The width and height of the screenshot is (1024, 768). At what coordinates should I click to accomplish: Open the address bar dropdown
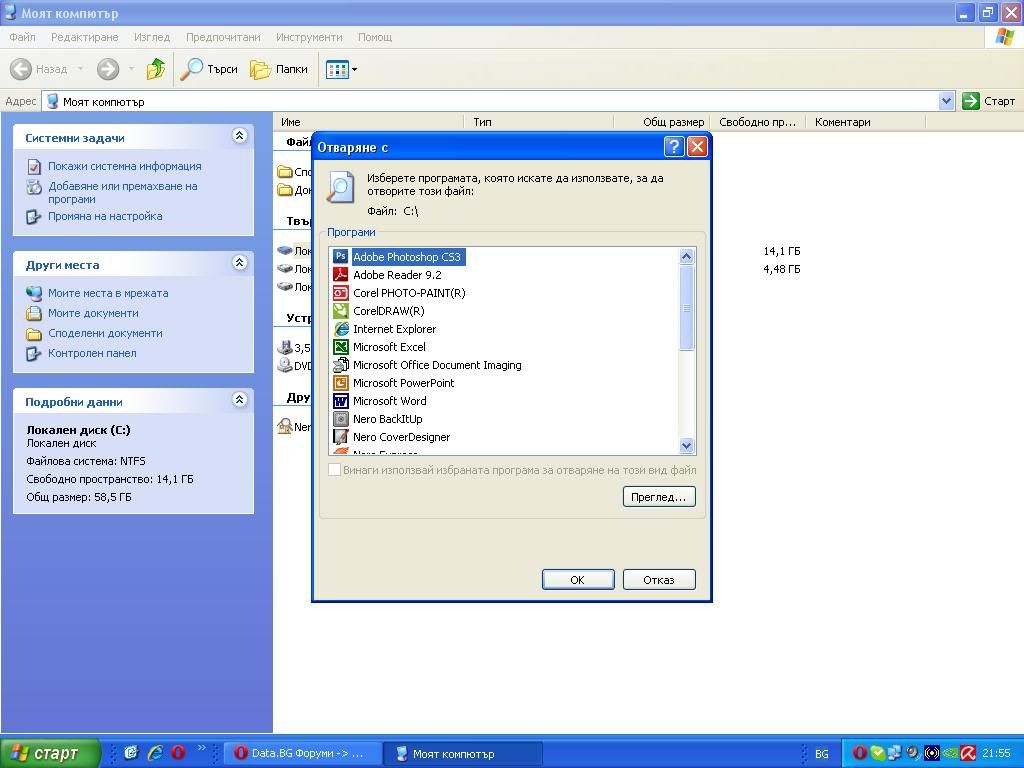(x=946, y=101)
